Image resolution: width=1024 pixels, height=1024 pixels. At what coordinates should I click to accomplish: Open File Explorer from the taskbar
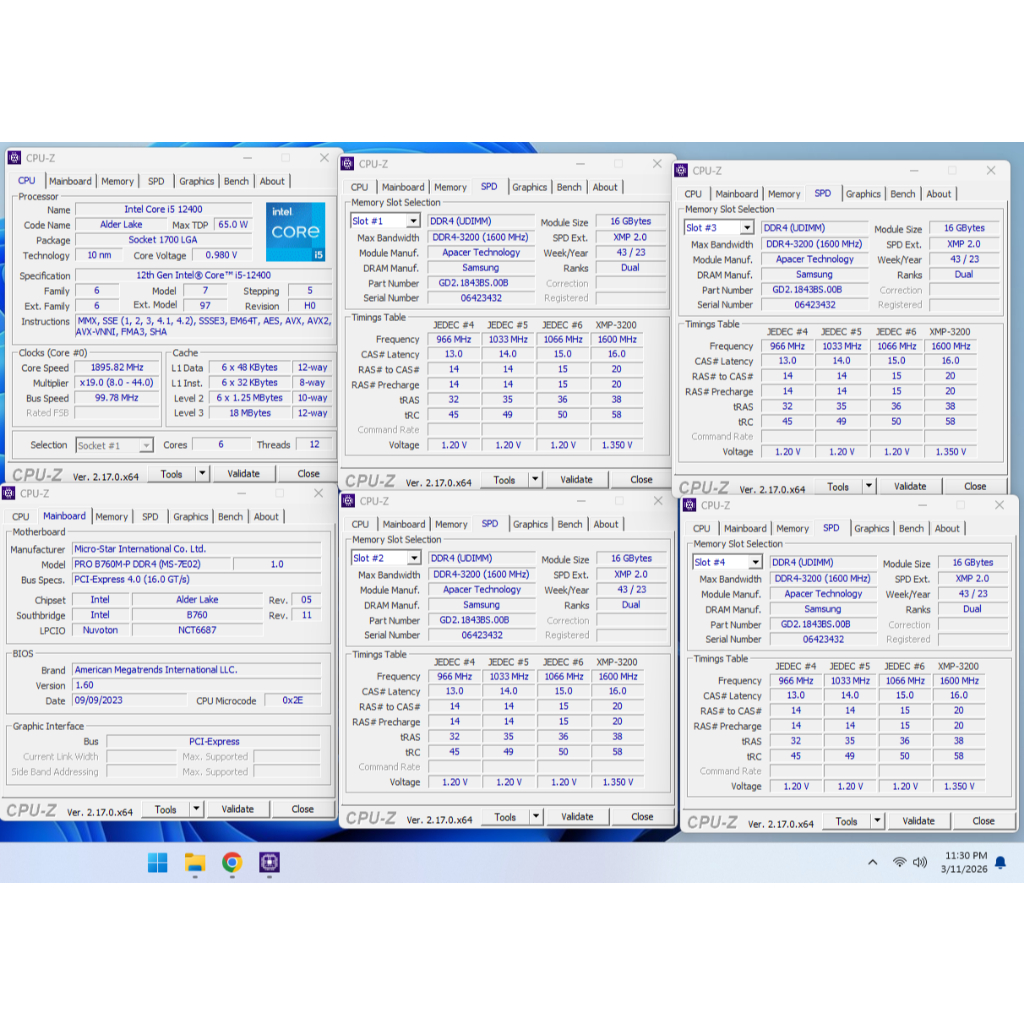pos(195,862)
